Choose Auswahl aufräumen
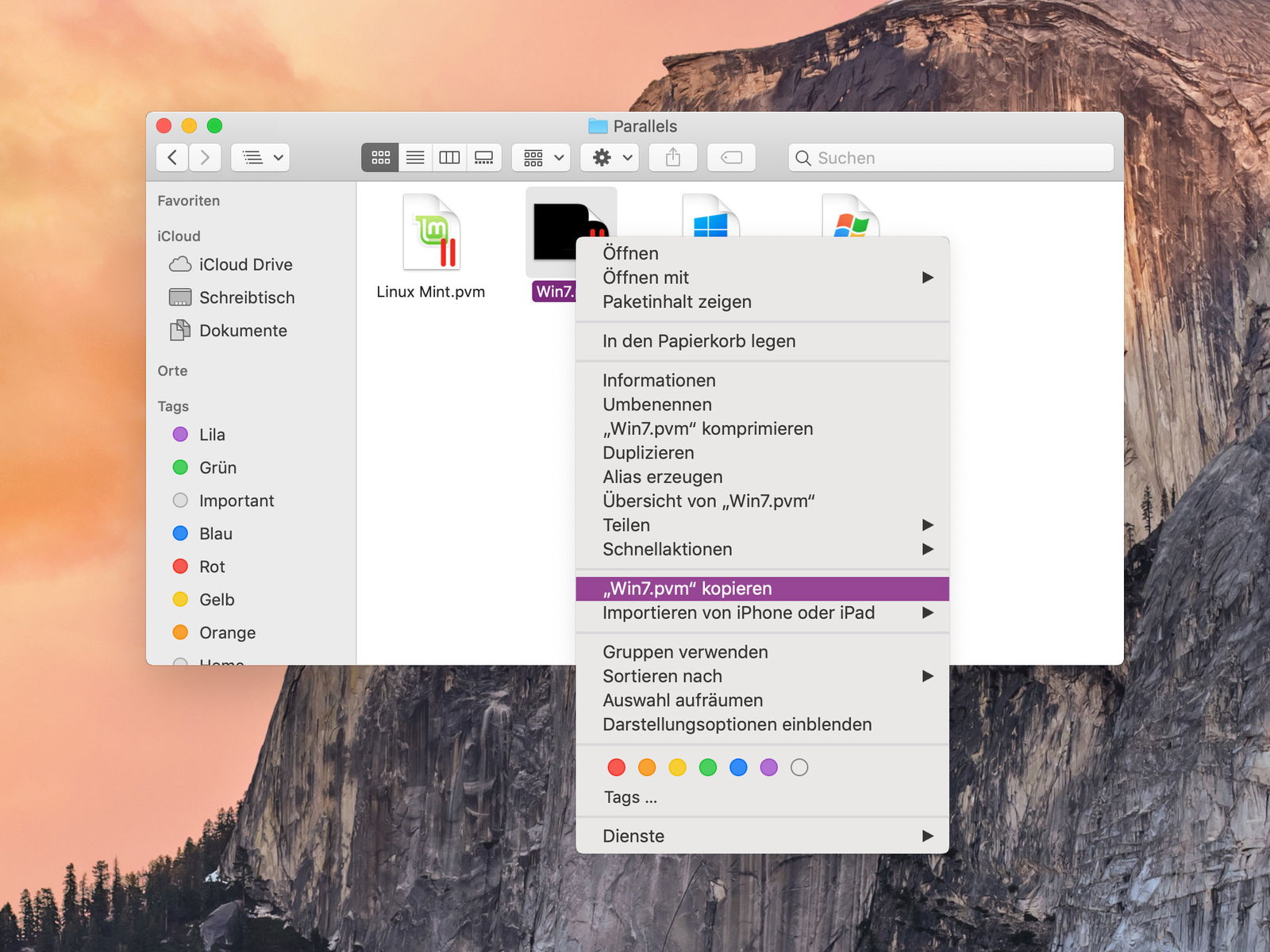 762,701
